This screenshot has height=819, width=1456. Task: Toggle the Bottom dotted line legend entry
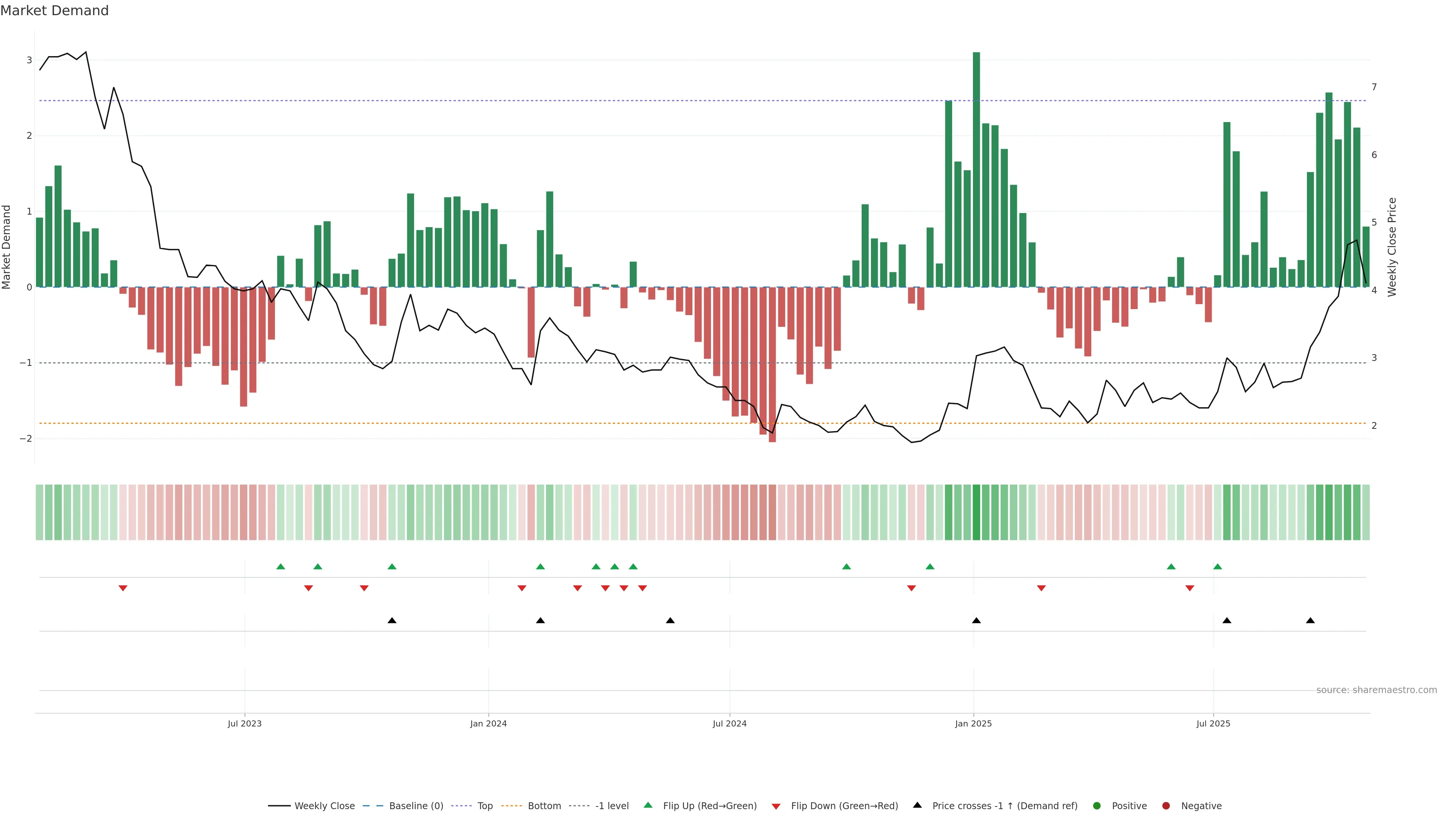click(544, 806)
